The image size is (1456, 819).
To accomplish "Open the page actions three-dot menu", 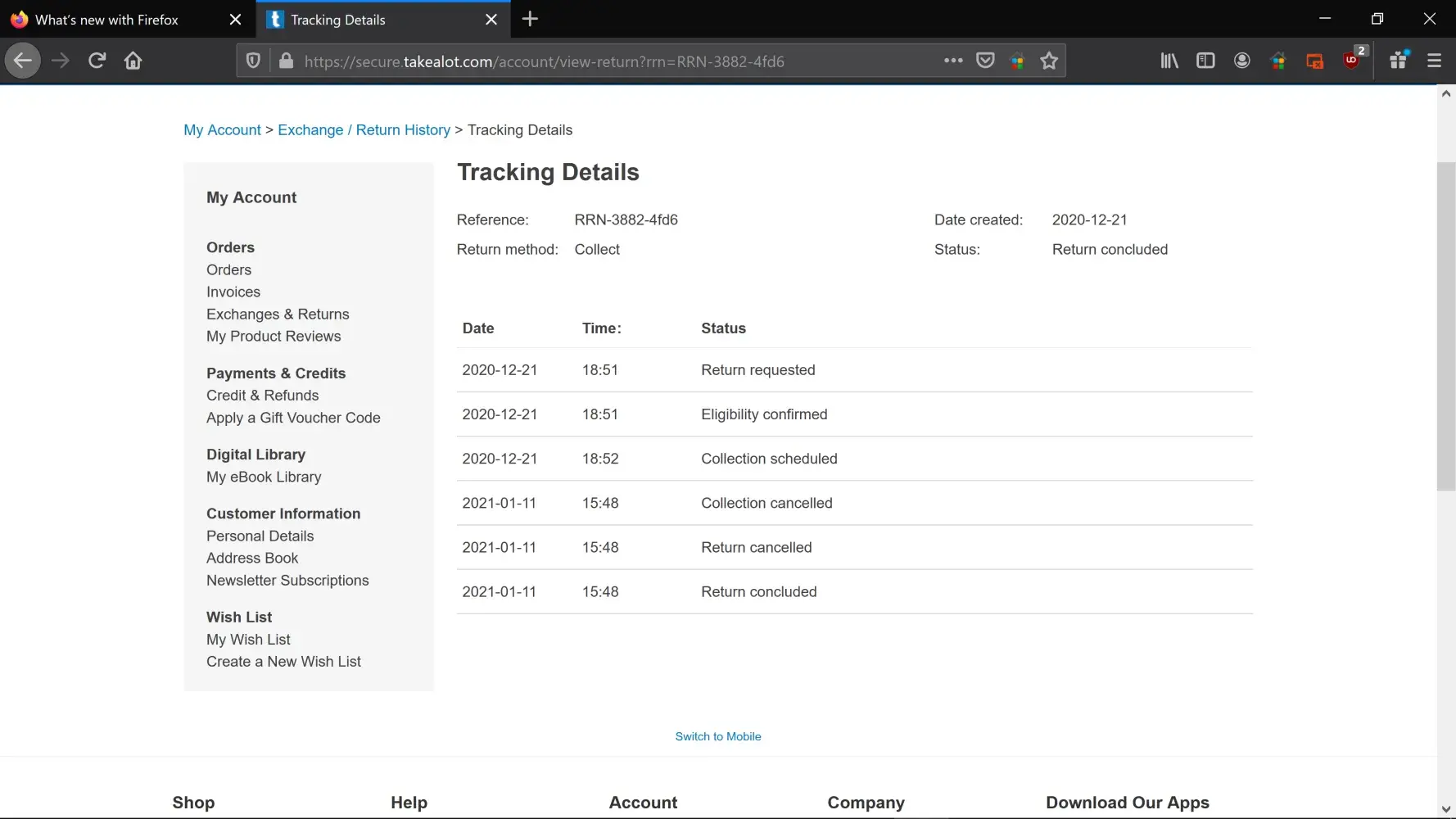I will tap(952, 61).
